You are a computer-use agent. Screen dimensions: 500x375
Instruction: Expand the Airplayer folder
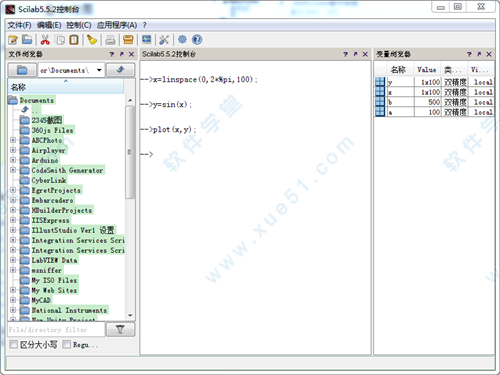click(13, 150)
